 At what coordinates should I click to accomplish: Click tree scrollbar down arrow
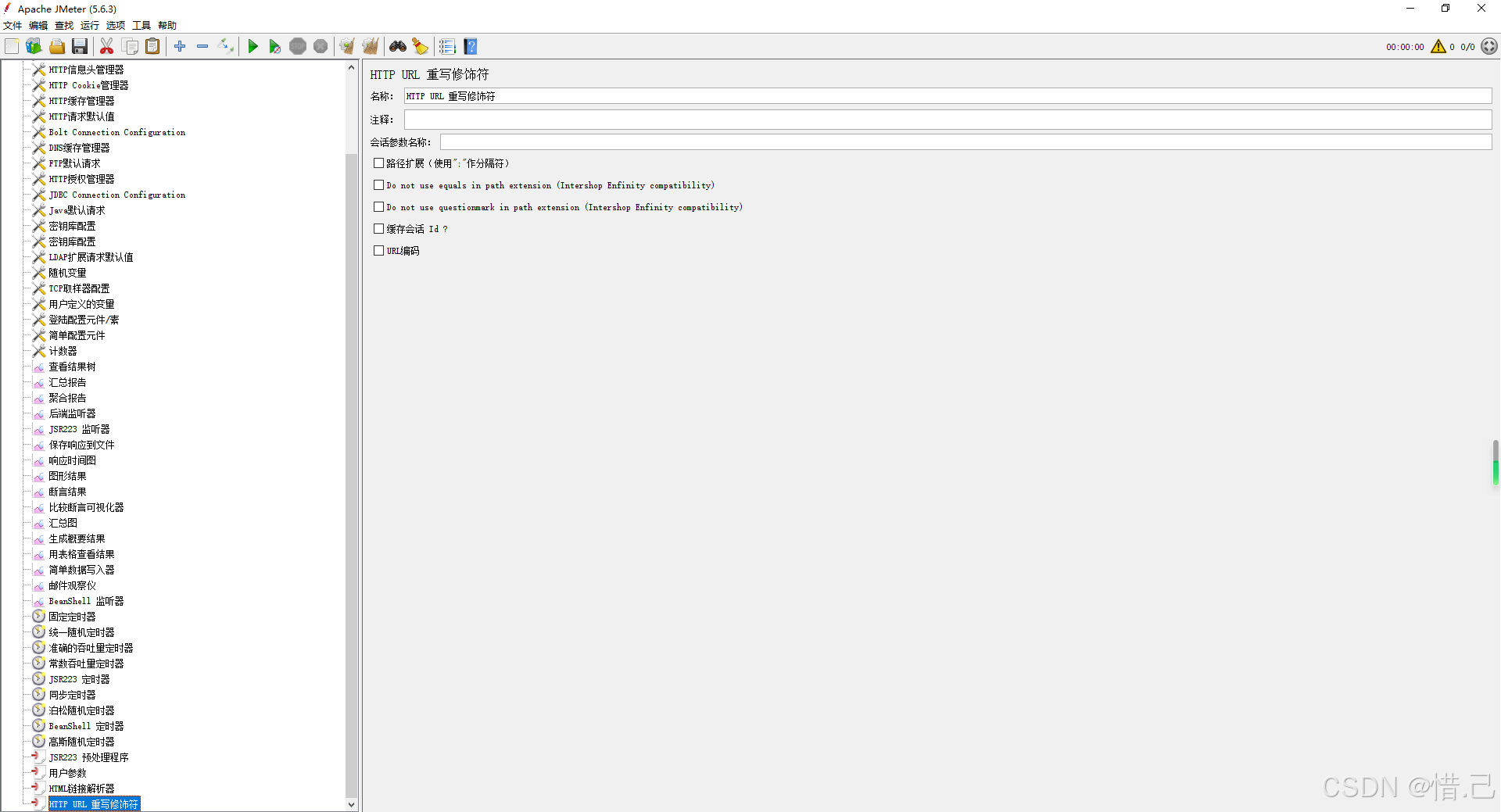pyautogui.click(x=351, y=804)
